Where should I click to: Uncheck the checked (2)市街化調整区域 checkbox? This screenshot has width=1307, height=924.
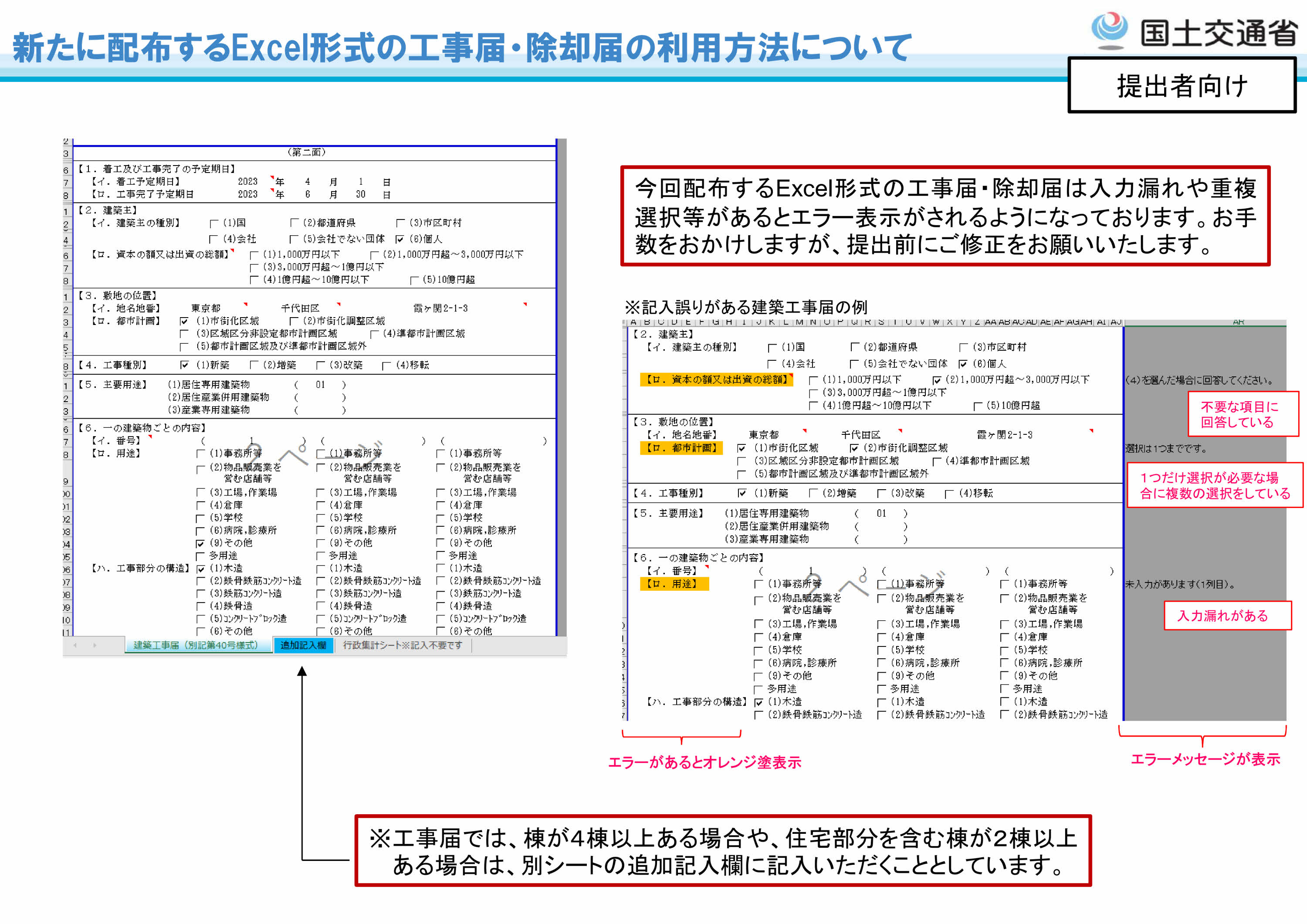[x=854, y=449]
